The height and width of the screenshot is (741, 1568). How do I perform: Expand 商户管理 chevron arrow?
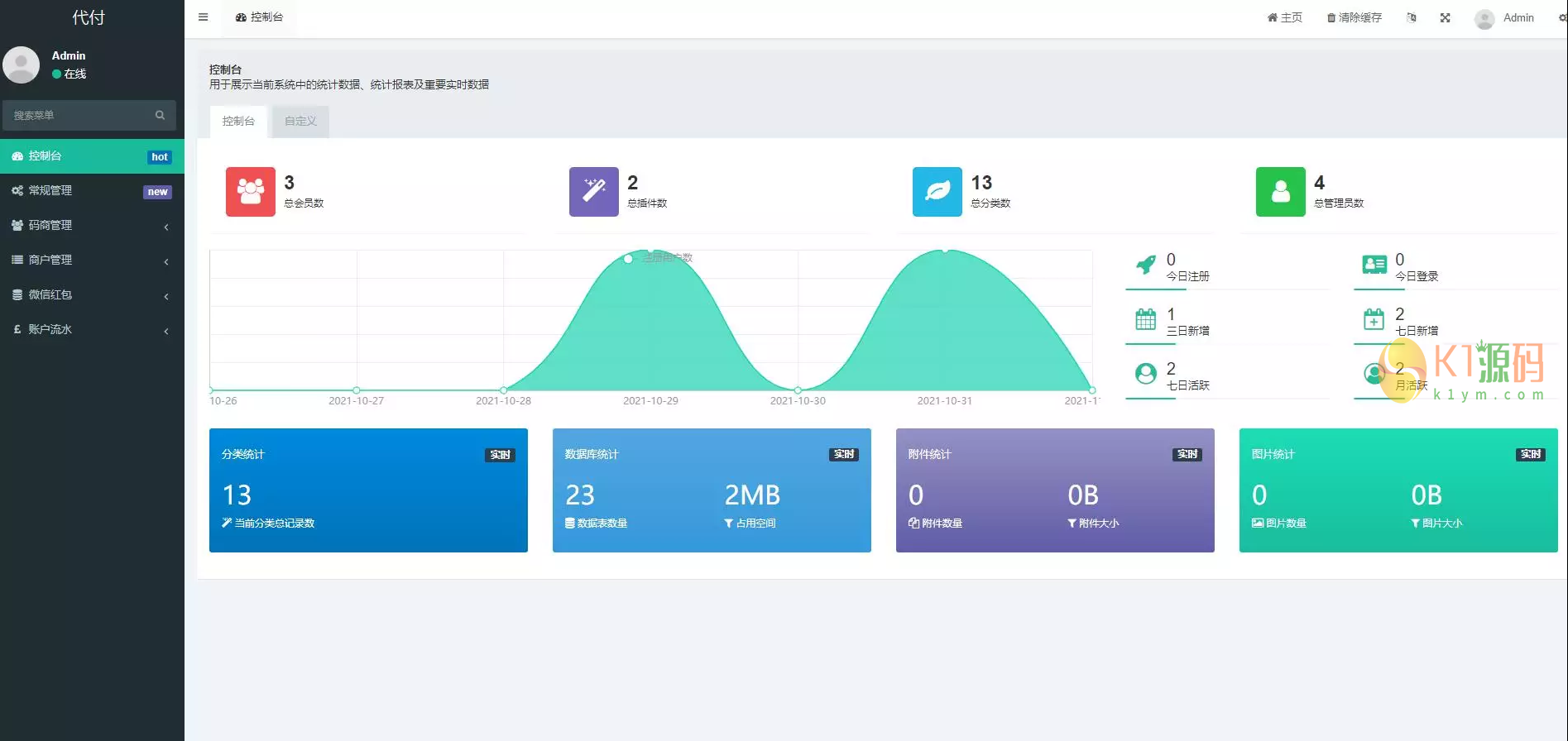tap(166, 261)
